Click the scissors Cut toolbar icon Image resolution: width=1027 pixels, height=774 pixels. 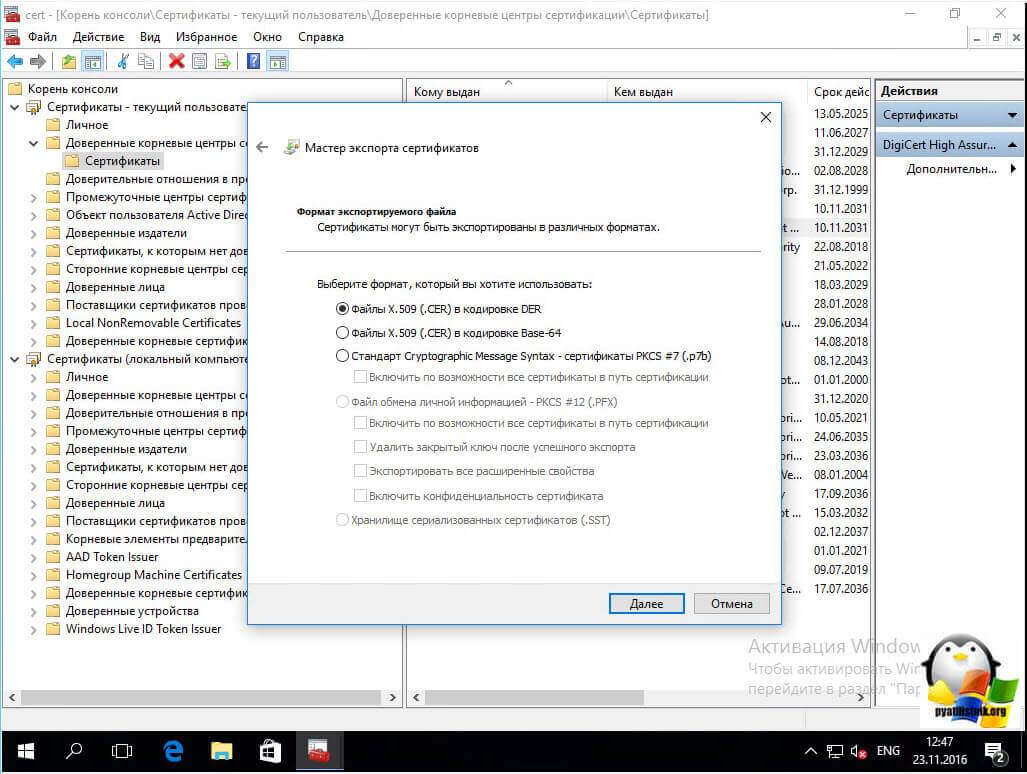coord(123,62)
